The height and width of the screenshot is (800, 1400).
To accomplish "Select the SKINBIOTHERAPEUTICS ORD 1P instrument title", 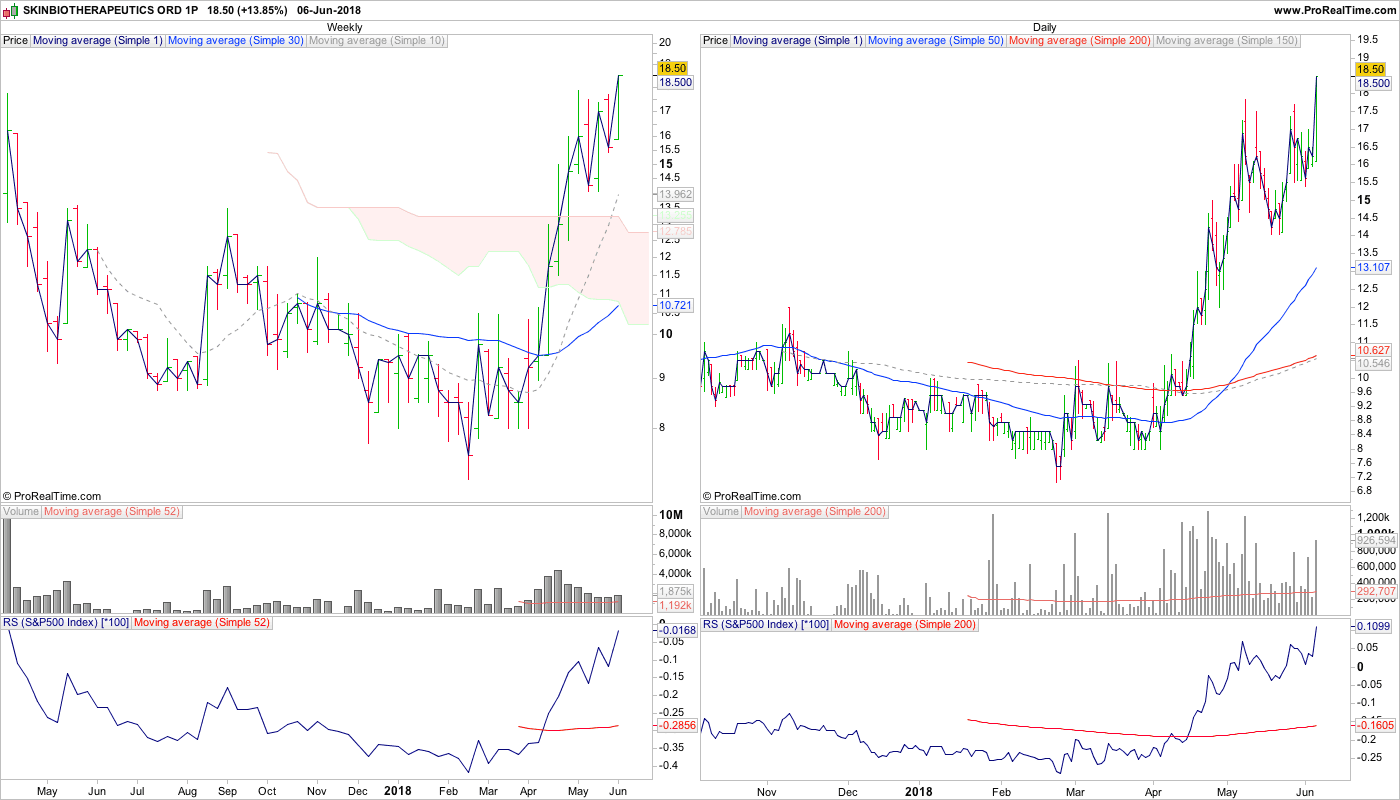I will (x=110, y=10).
